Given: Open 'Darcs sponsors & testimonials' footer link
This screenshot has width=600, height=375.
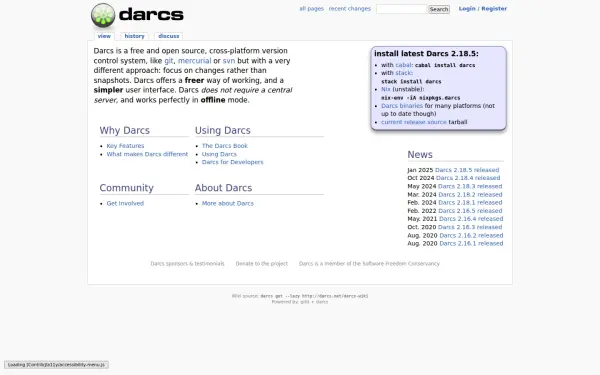Looking at the screenshot, I should pos(188,264).
